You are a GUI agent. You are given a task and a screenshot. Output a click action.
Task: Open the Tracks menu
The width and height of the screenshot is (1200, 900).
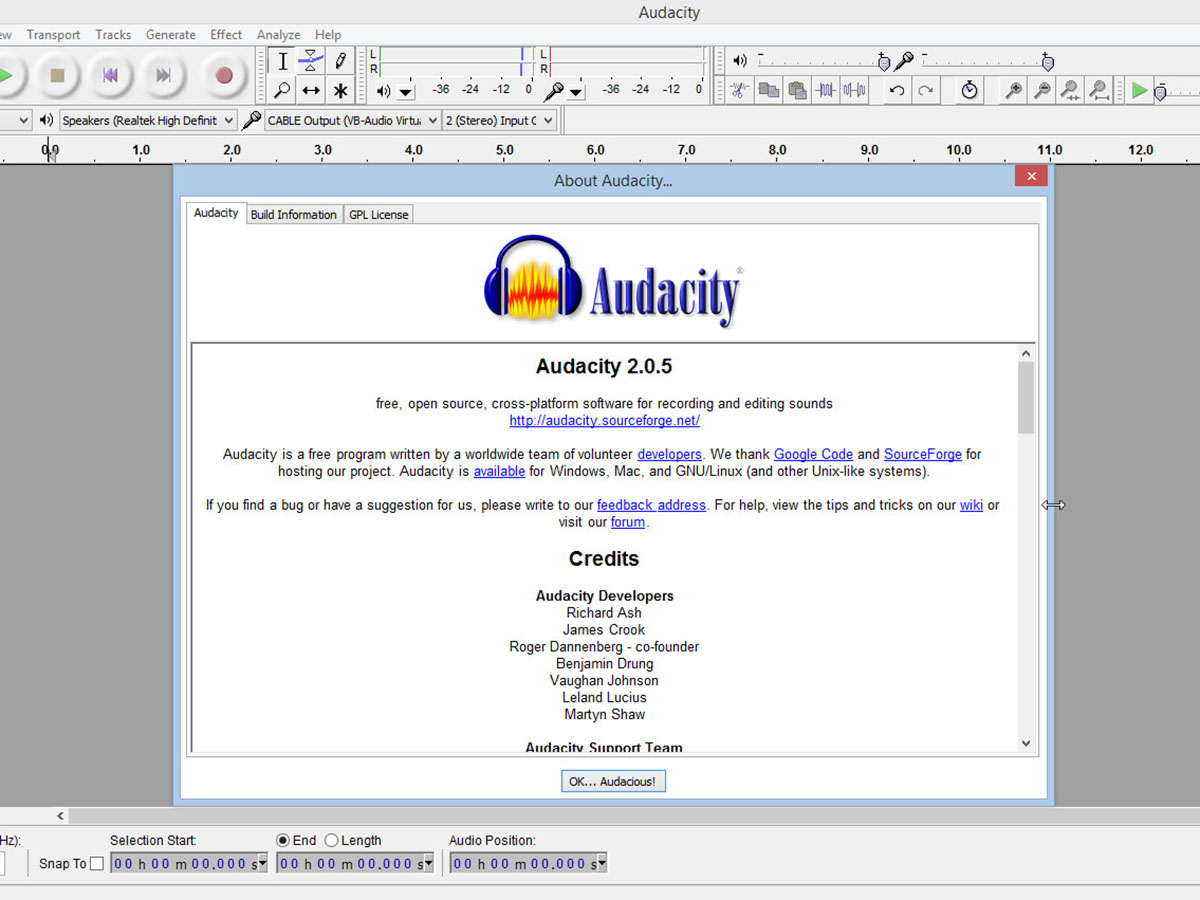[x=113, y=34]
